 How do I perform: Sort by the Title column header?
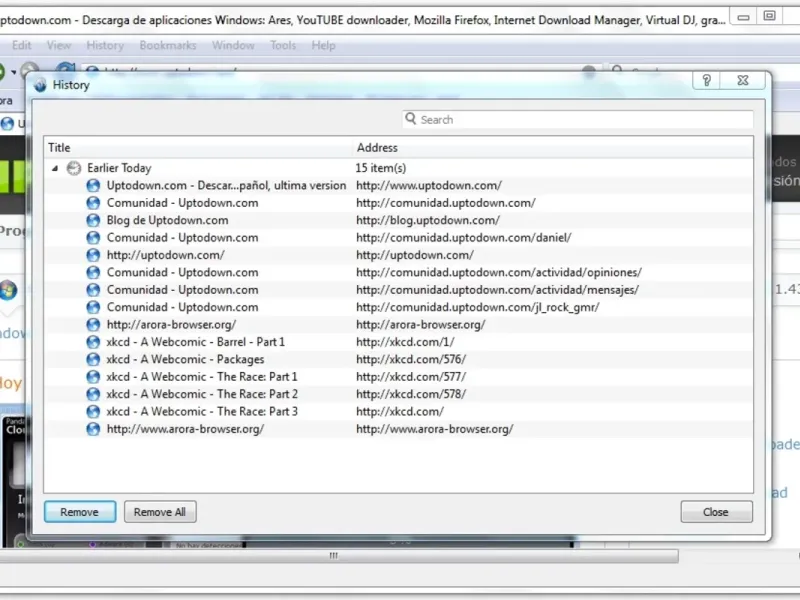click(x=198, y=147)
